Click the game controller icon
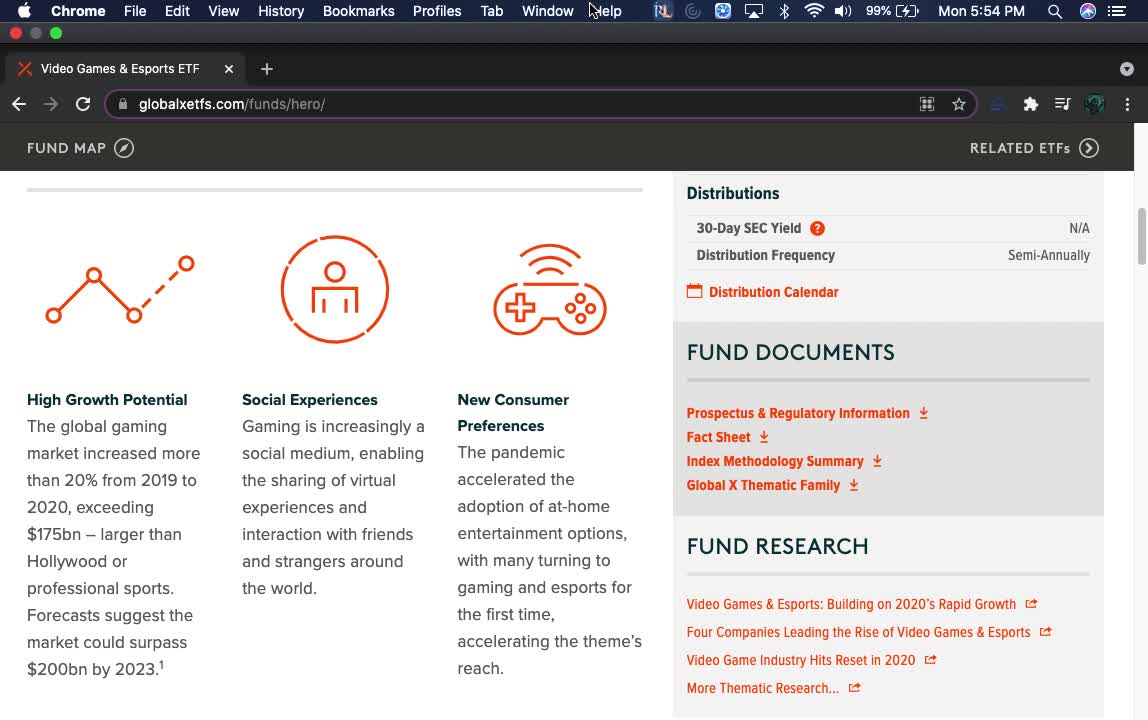The width and height of the screenshot is (1148, 720). [550, 289]
